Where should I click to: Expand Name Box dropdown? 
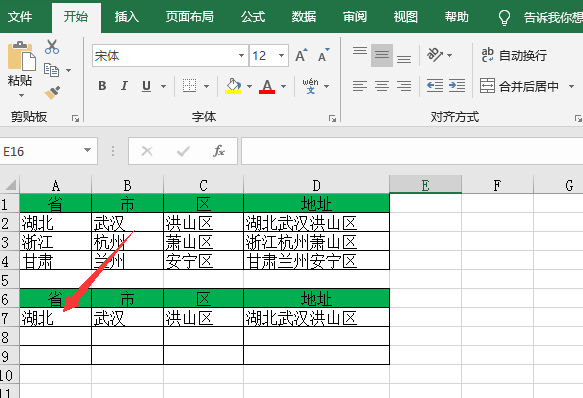[x=87, y=150]
